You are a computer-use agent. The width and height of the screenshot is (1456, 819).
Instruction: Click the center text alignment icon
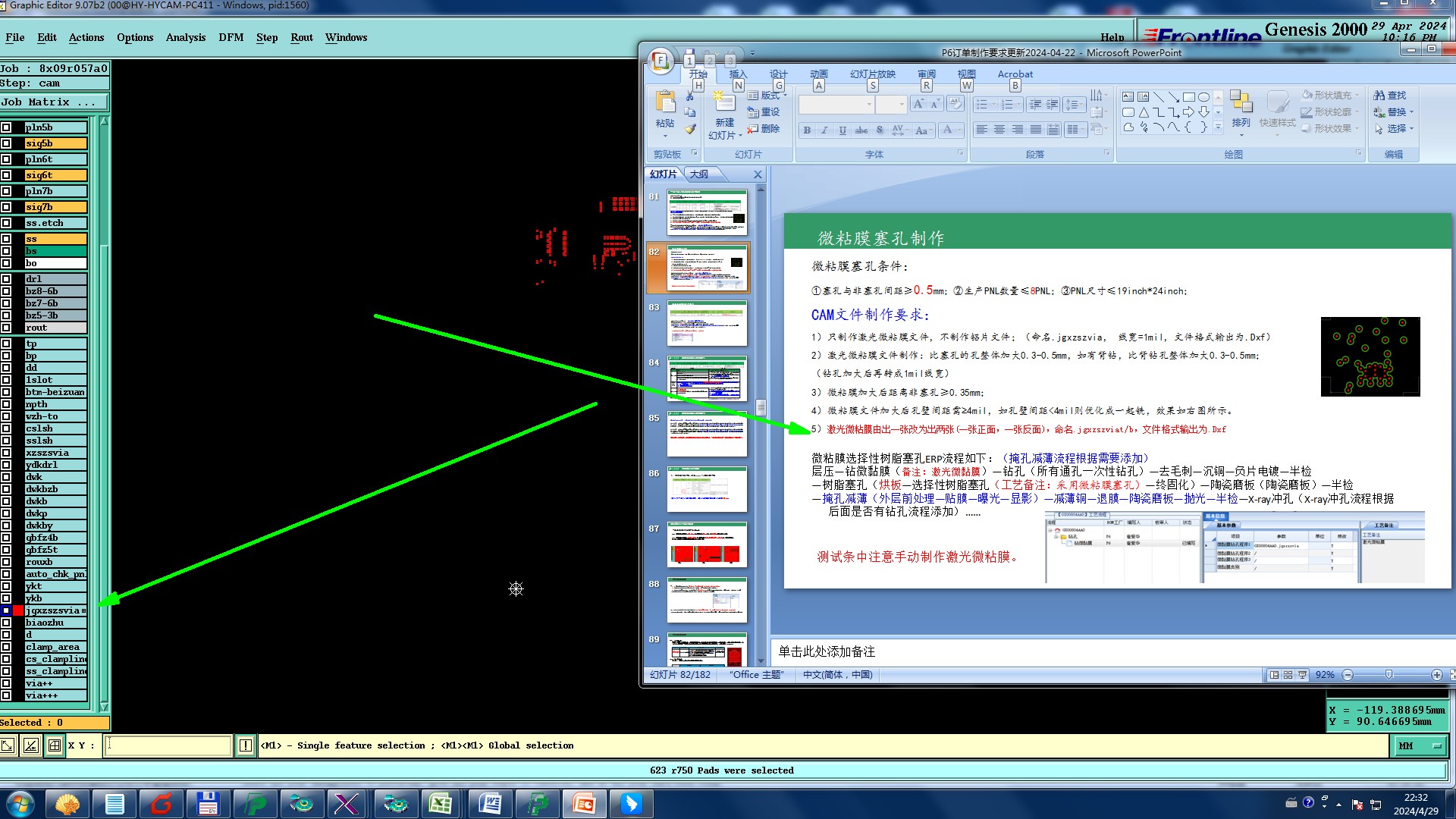tap(999, 130)
